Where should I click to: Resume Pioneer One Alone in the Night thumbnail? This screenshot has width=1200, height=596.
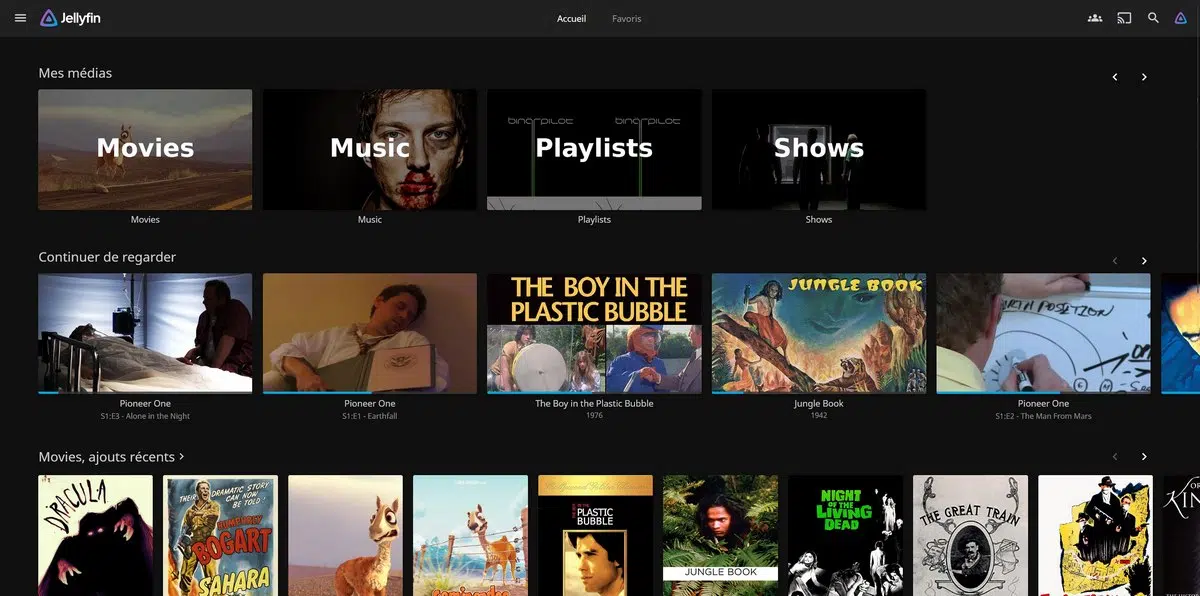pyautogui.click(x=145, y=333)
